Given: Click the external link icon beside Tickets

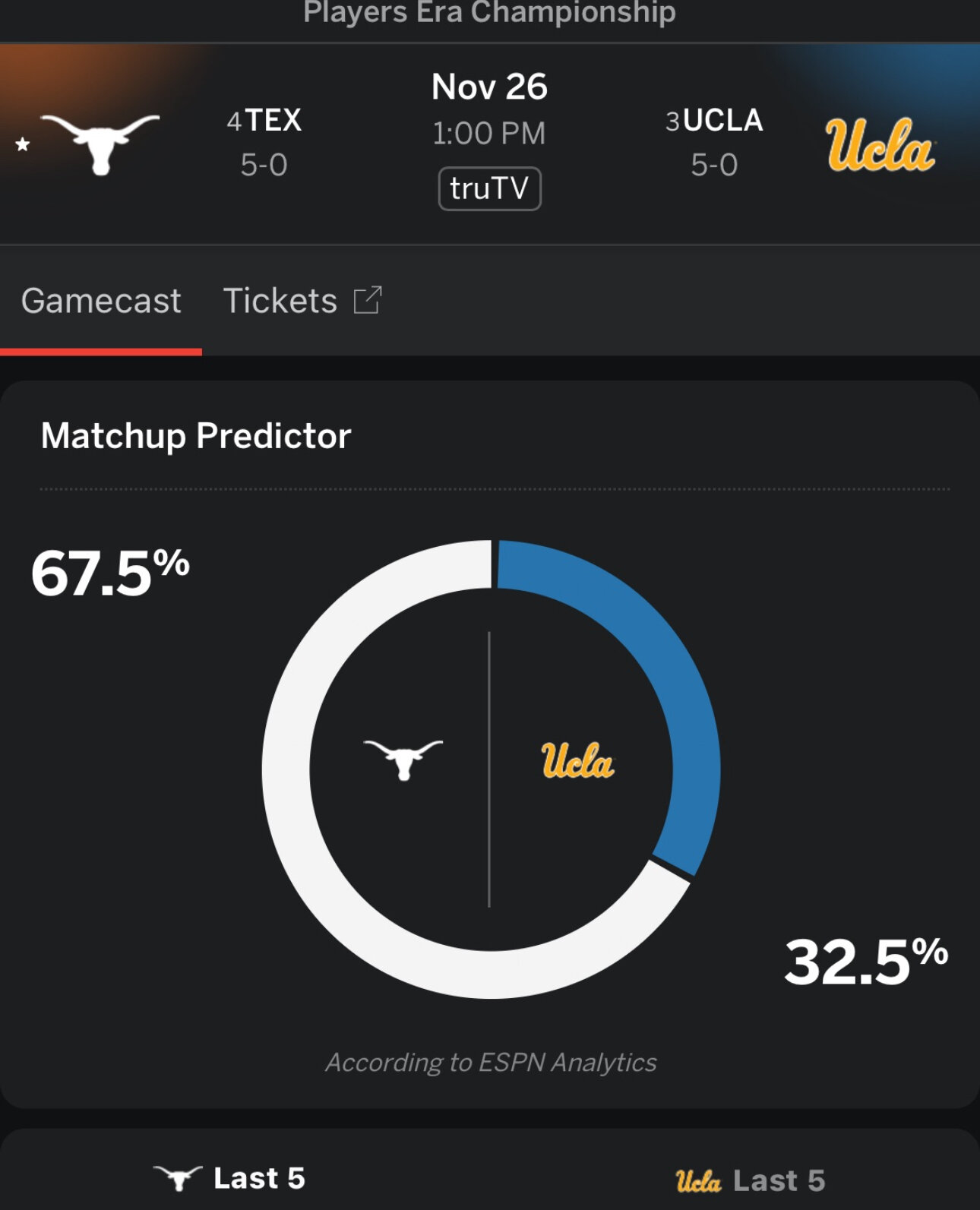Looking at the screenshot, I should [368, 301].
